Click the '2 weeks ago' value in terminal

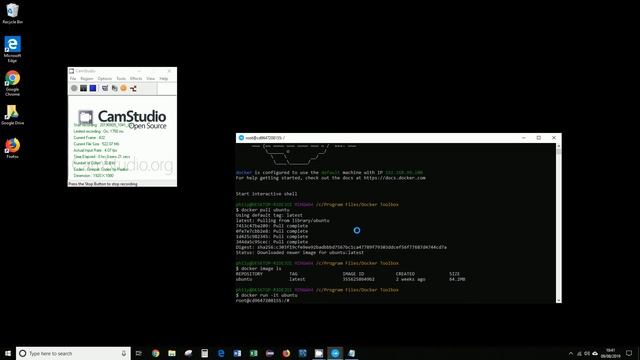[x=411, y=279]
